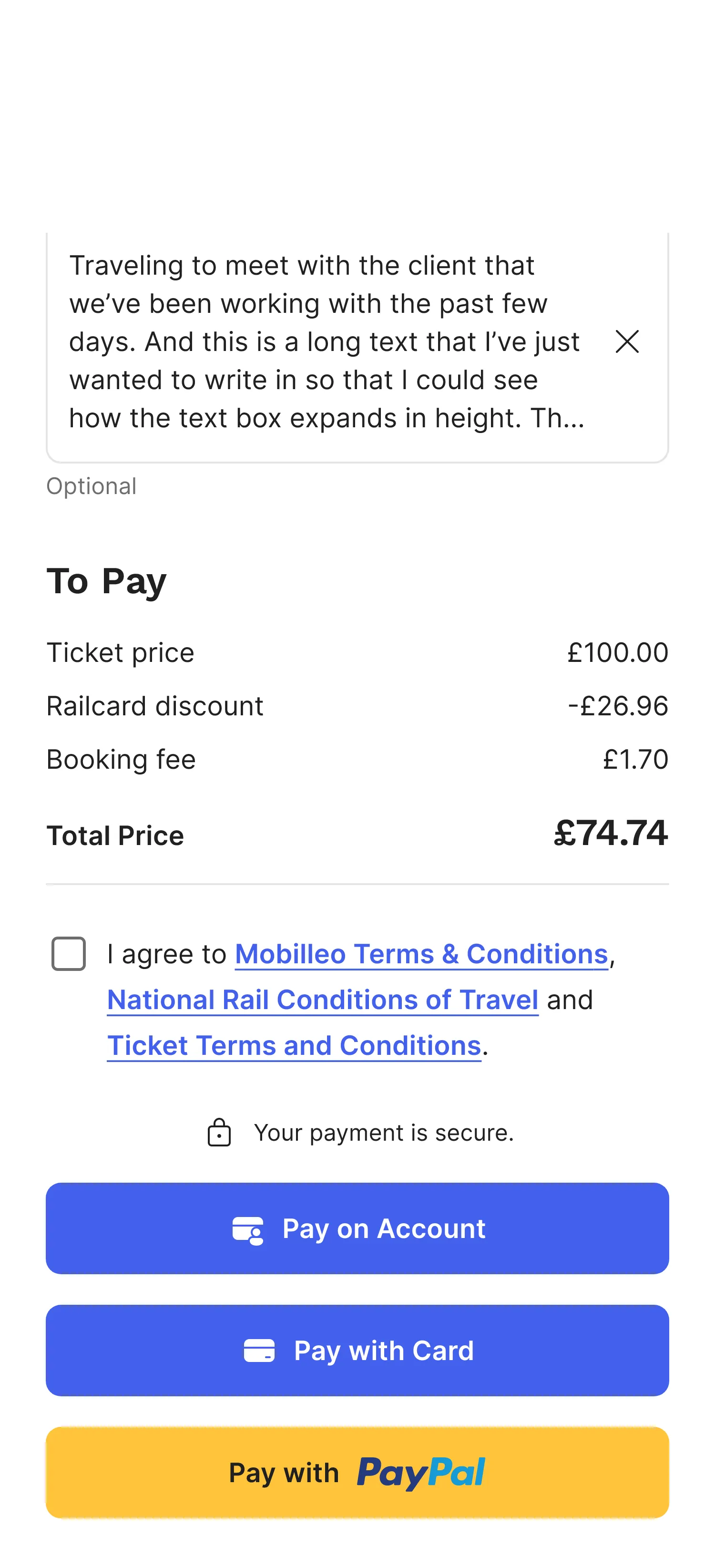Click the wallet icon on Pay on Account
The height and width of the screenshot is (1568, 715).
click(248, 1230)
